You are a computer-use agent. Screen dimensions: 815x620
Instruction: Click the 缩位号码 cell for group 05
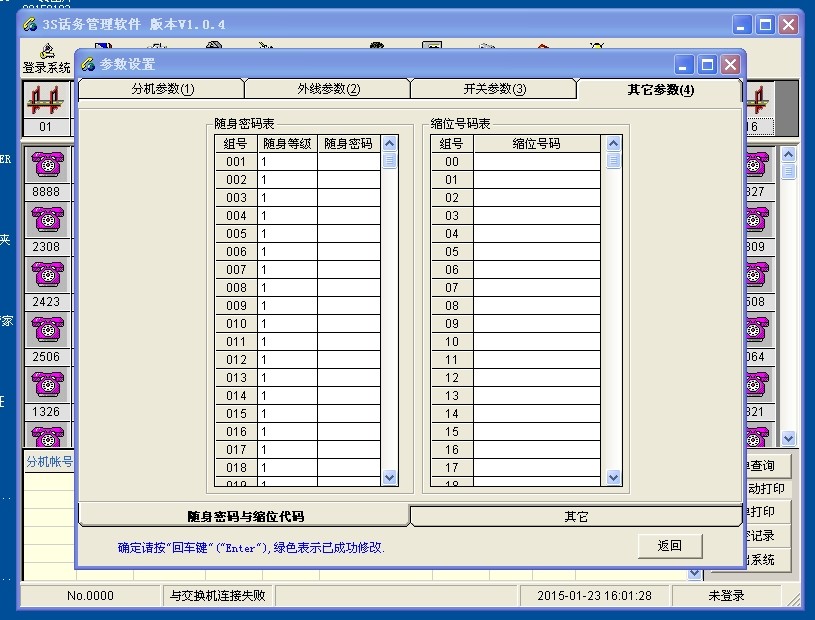tap(537, 252)
